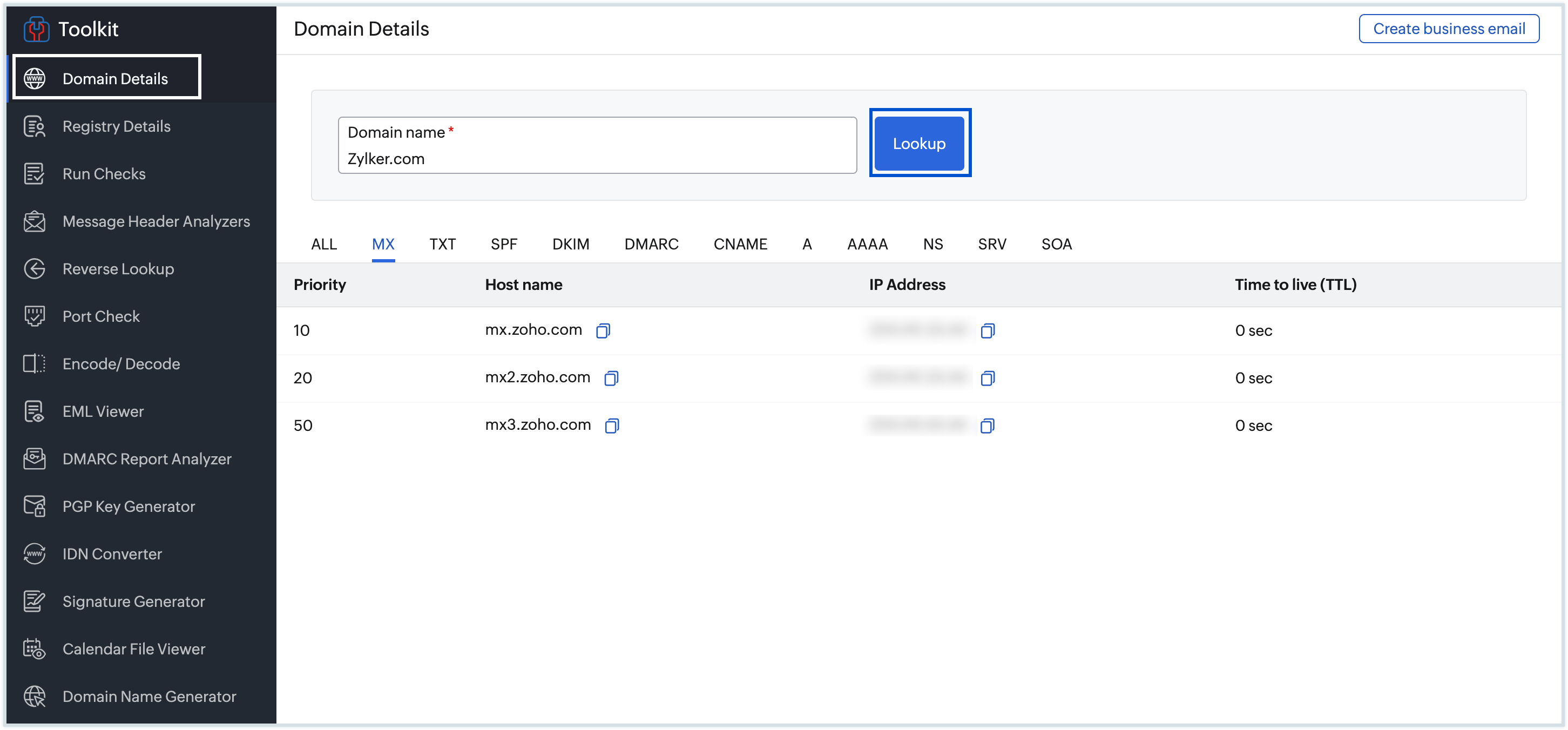Switch to the DMARC records tab
This screenshot has width=1568, height=730.
coord(651,244)
